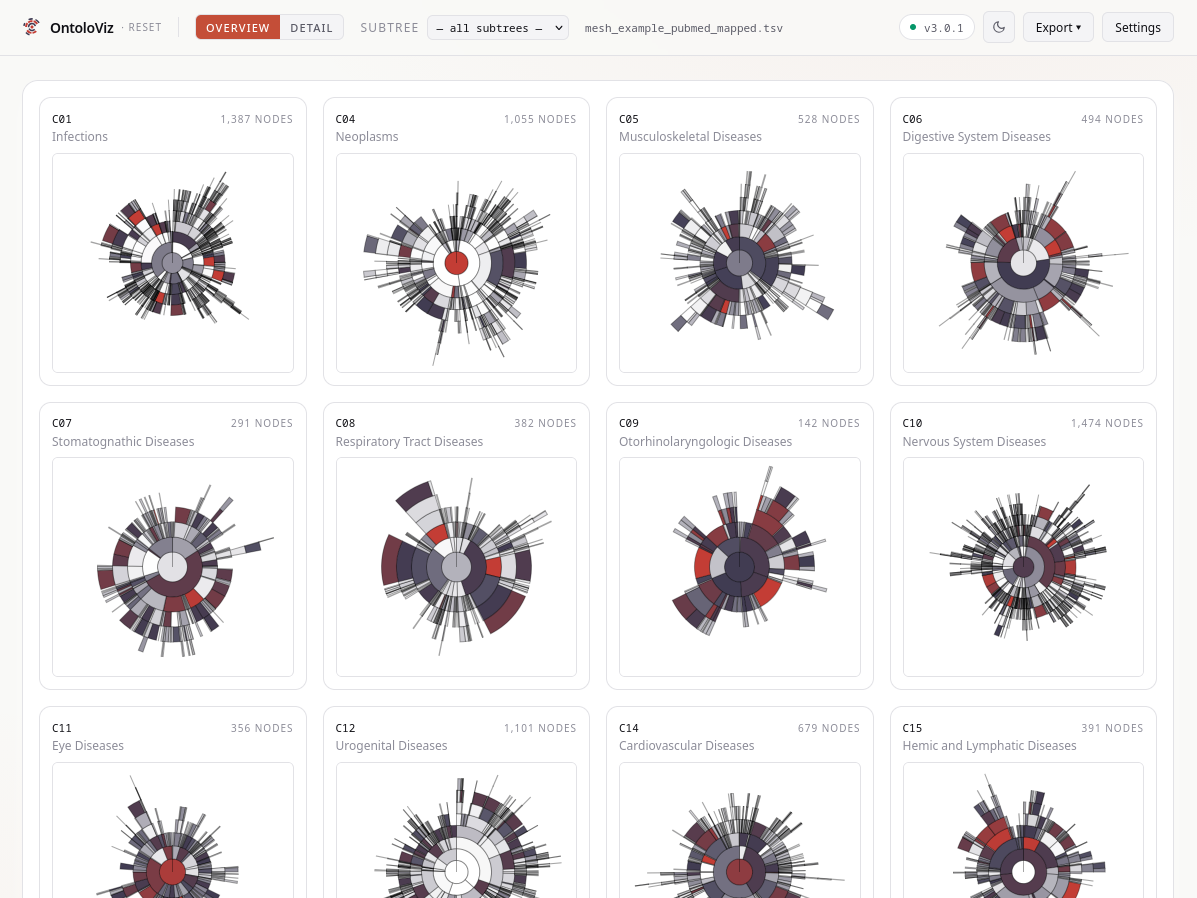Viewport: 1197px width, 898px height.
Task: Click the 356 NODES count
Action: 262,728
